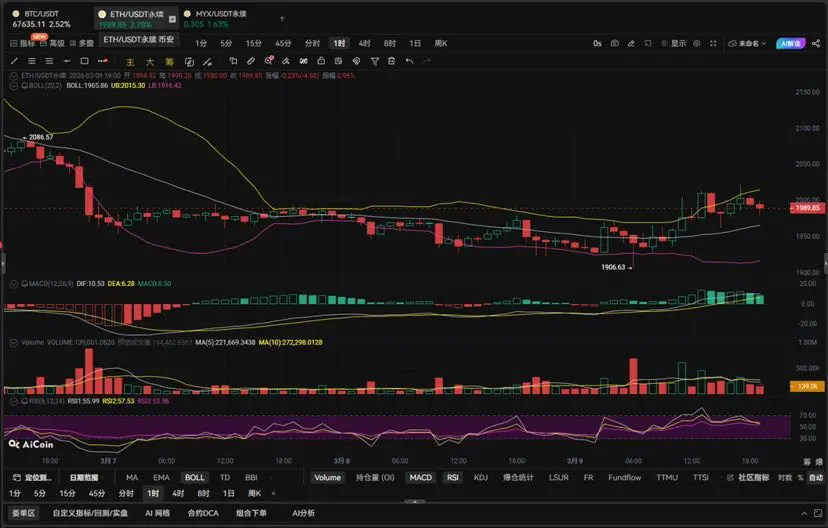Toggle the MACD sub-indicator
This screenshot has height=528, width=828.
pyautogui.click(x=421, y=477)
